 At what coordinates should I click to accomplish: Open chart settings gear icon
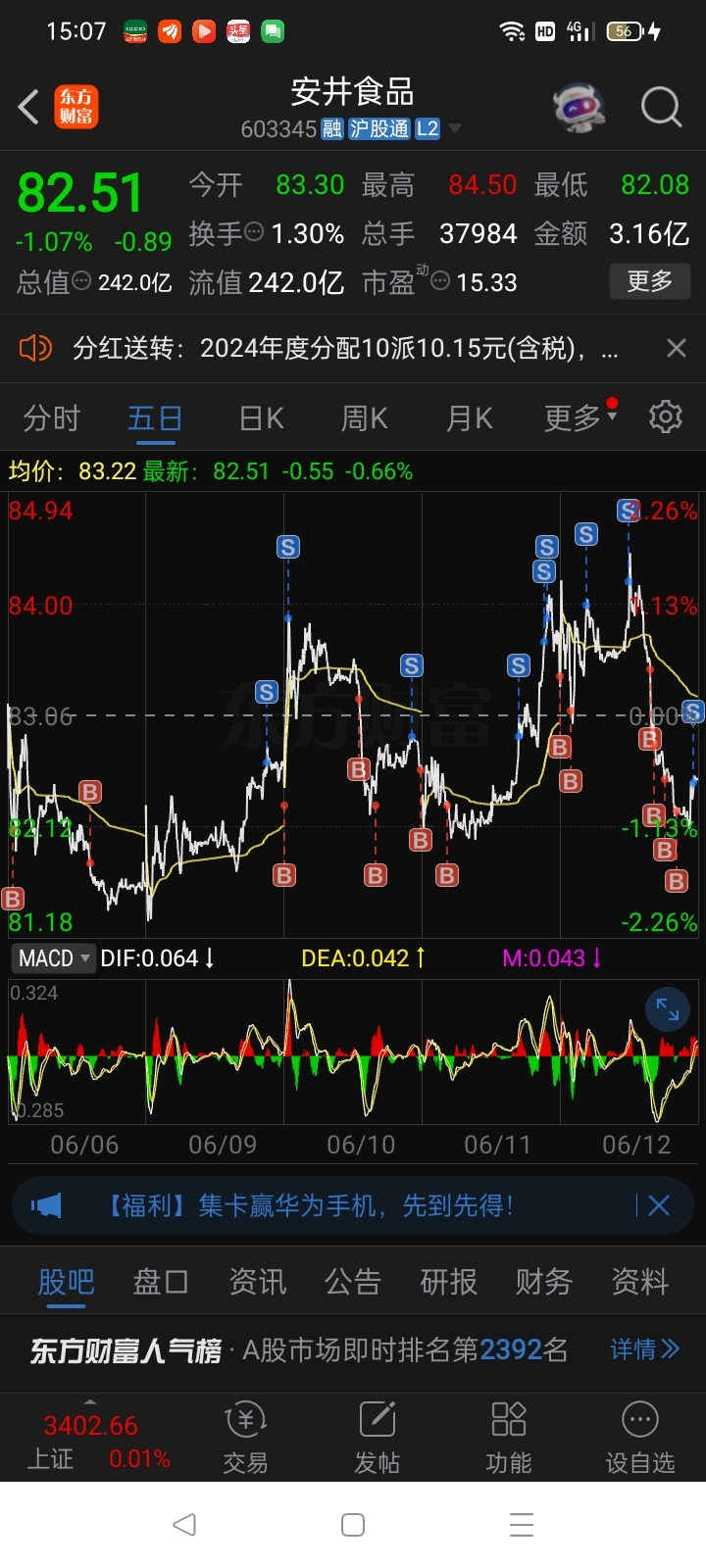(x=666, y=416)
